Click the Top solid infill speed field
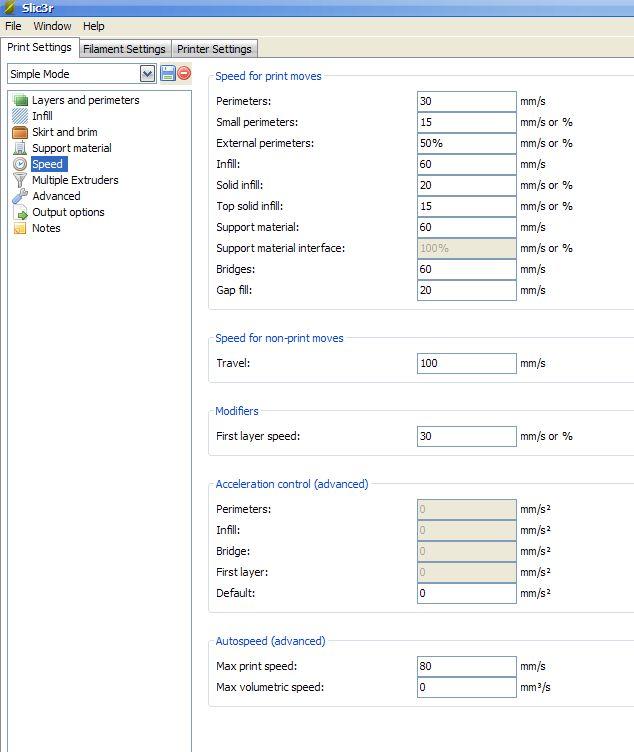This screenshot has height=752, width=634. [467, 206]
